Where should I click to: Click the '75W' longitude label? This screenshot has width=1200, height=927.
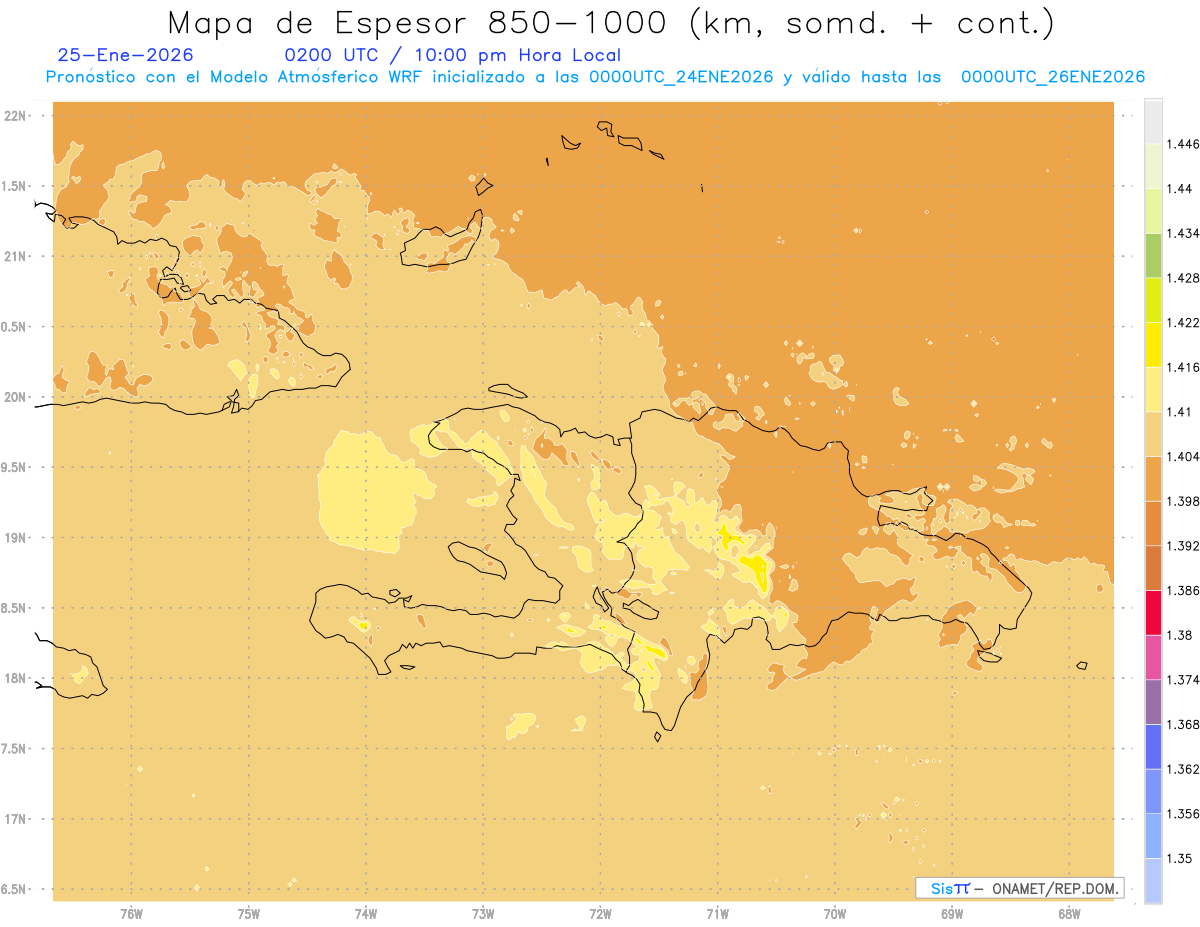249,914
